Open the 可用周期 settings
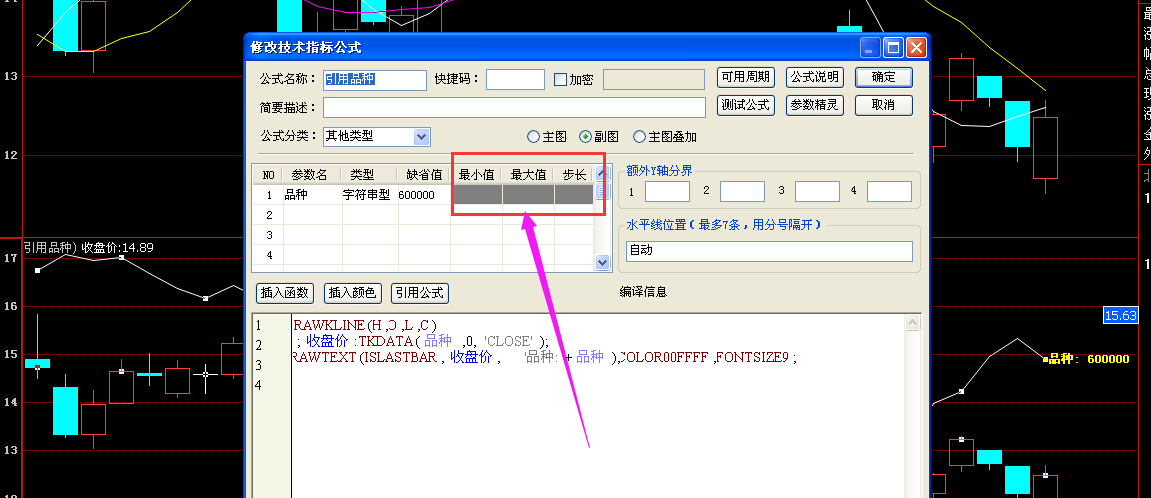The height and width of the screenshot is (498, 1151). [745, 77]
